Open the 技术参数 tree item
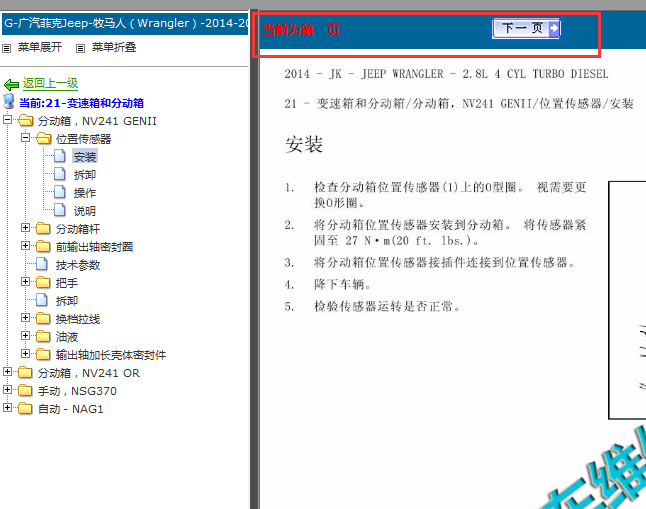The image size is (646, 509). click(x=78, y=265)
